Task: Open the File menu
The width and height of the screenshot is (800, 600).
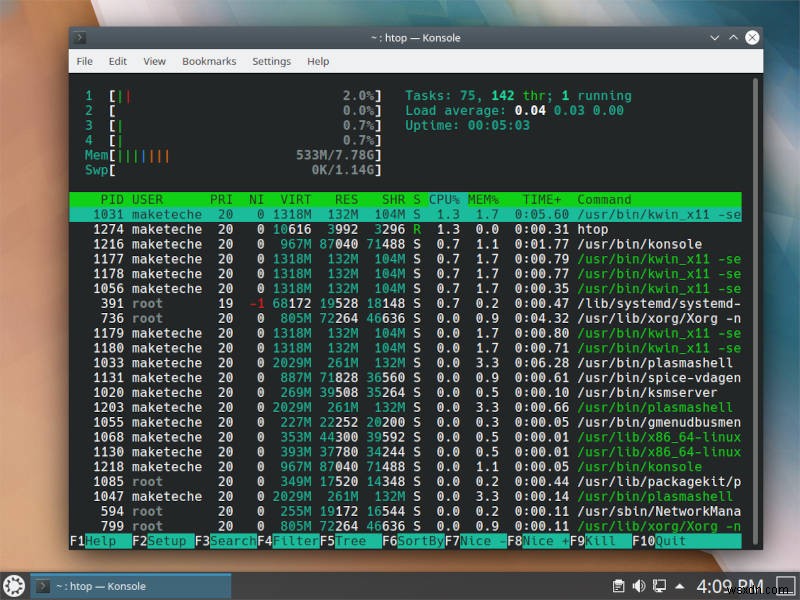Action: coord(84,61)
